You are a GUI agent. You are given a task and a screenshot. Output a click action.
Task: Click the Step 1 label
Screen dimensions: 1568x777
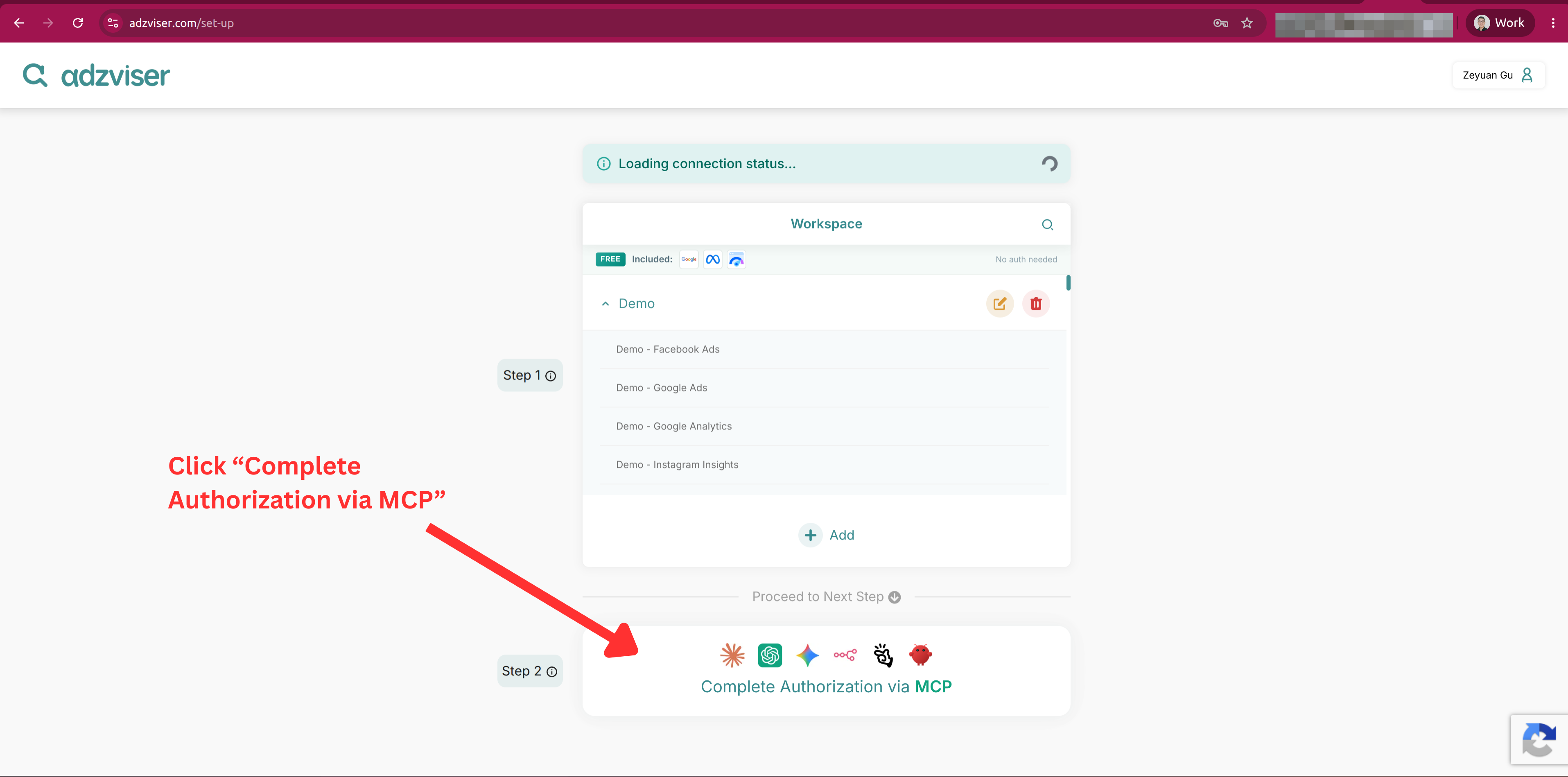[x=522, y=375]
